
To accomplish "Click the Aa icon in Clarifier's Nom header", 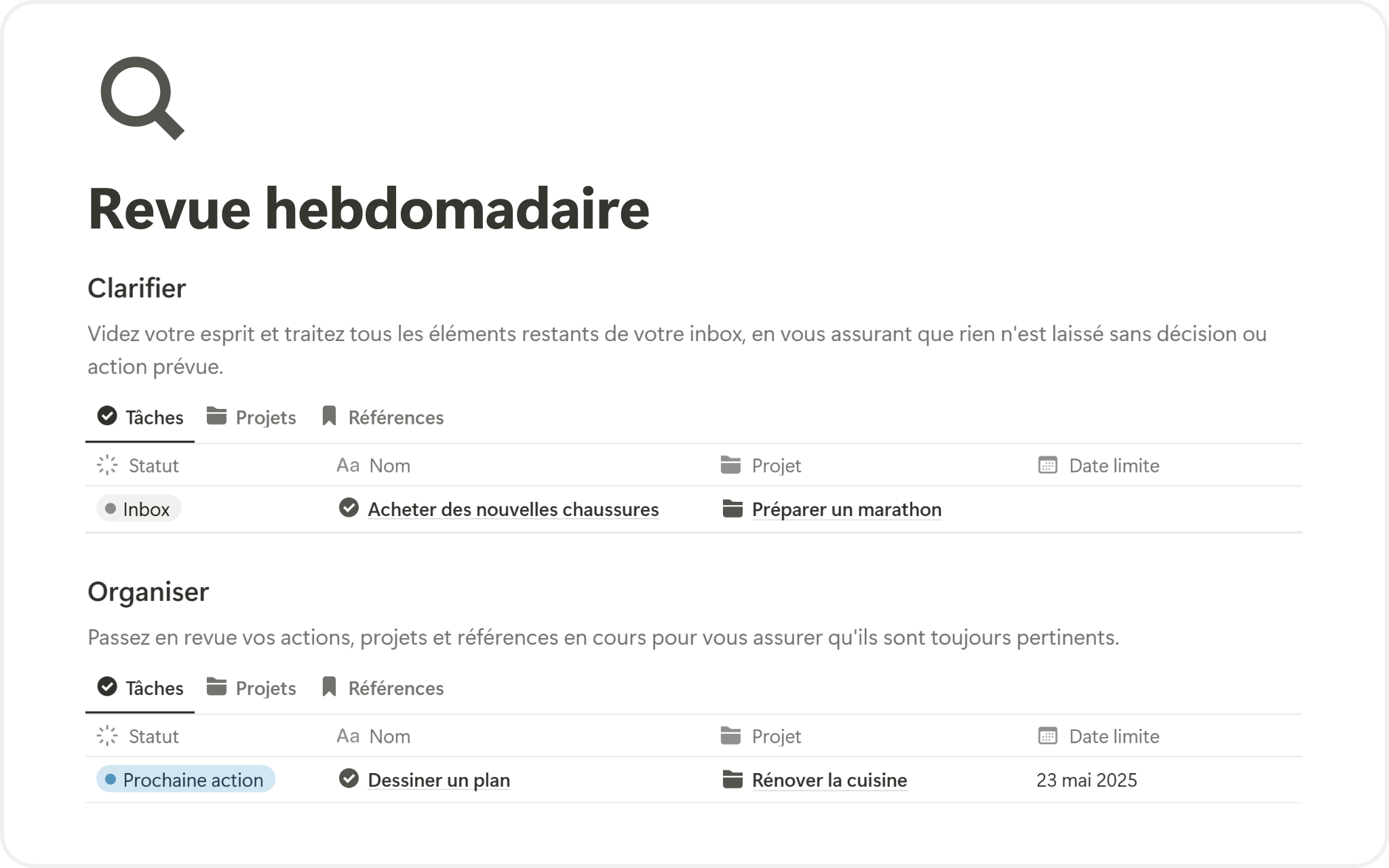I will tap(348, 465).
